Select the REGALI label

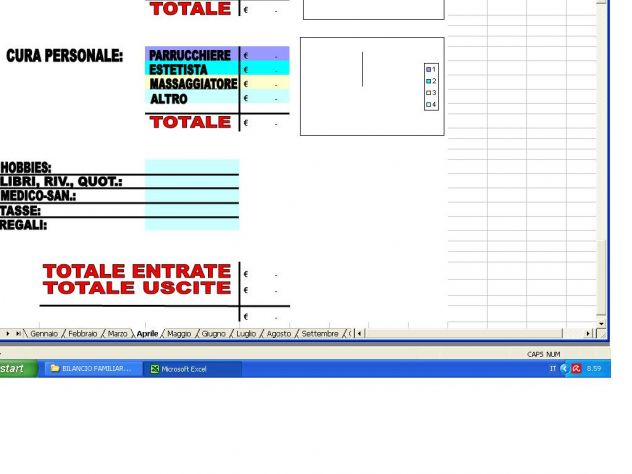pyautogui.click(x=23, y=225)
